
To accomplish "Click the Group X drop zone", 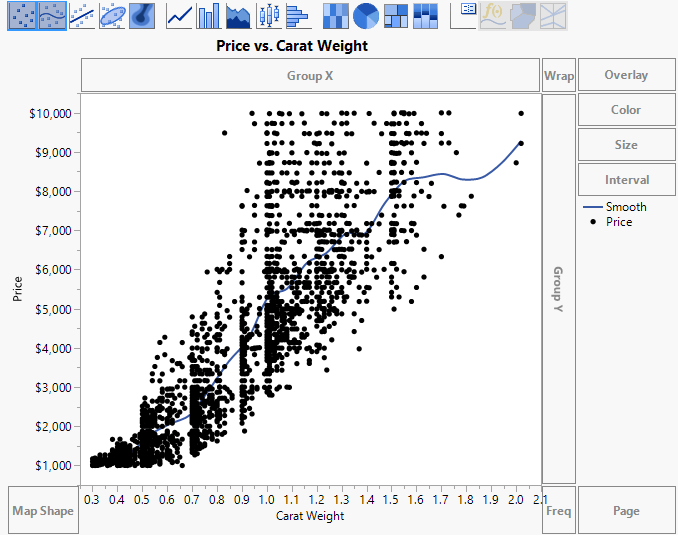I will (x=310, y=75).
